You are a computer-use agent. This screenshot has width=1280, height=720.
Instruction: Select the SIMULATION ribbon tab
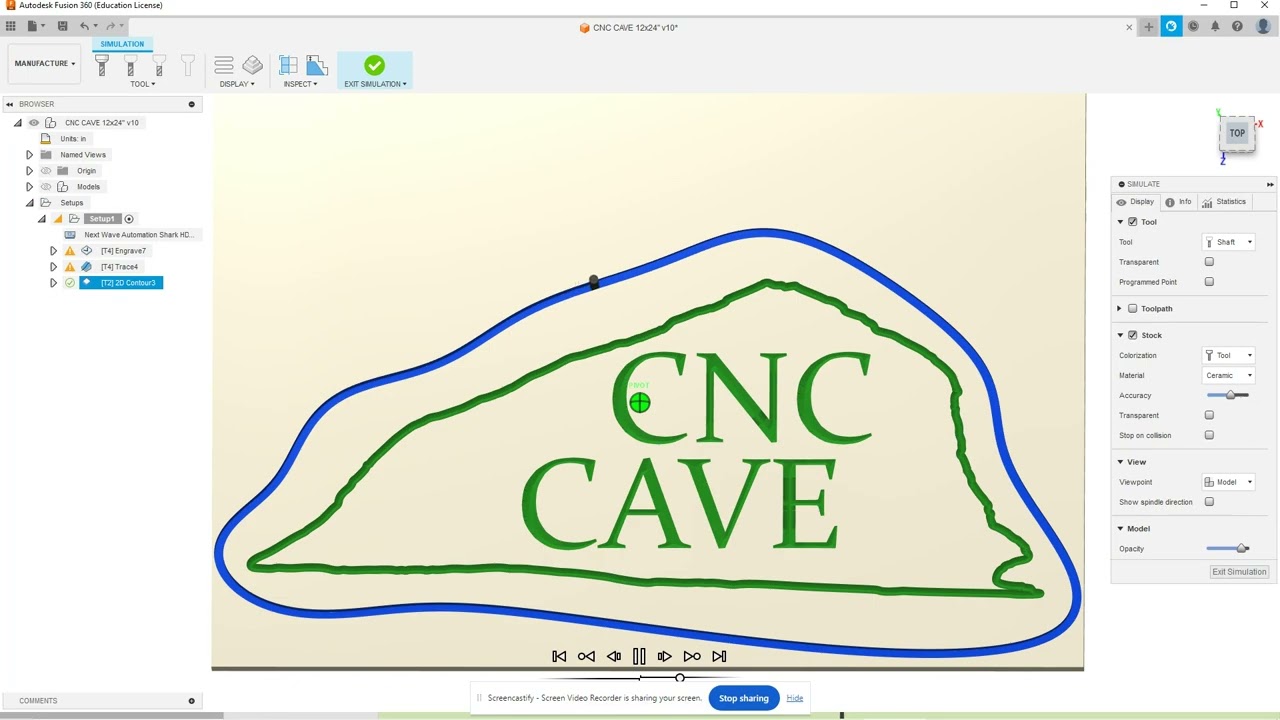122,44
